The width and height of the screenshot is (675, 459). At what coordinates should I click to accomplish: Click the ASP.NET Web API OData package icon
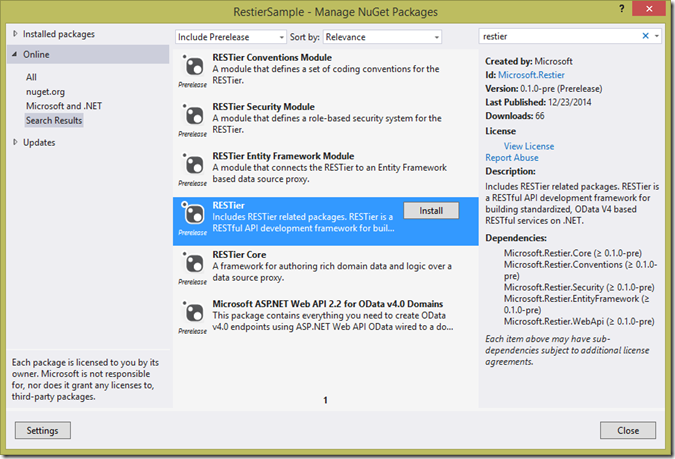click(x=193, y=313)
